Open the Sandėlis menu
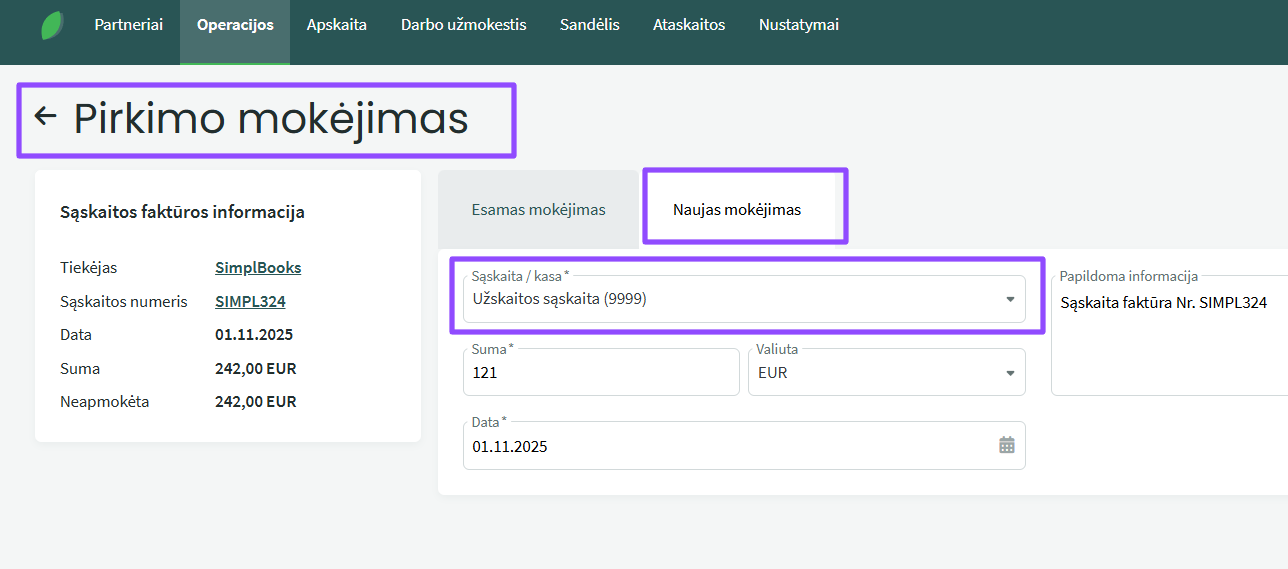The width and height of the screenshot is (1288, 569). click(x=589, y=25)
